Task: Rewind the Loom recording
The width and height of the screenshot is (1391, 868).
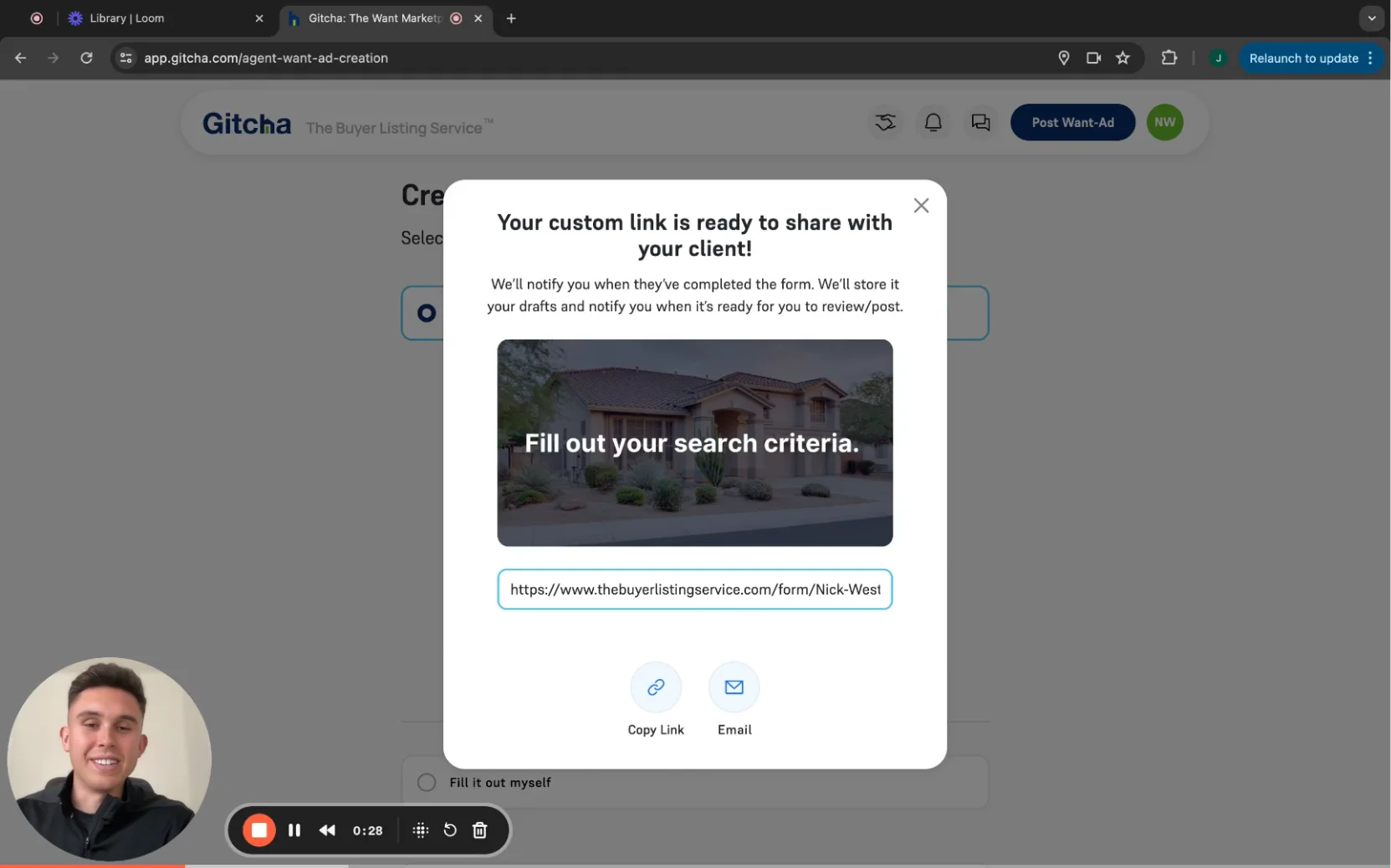Action: click(327, 830)
